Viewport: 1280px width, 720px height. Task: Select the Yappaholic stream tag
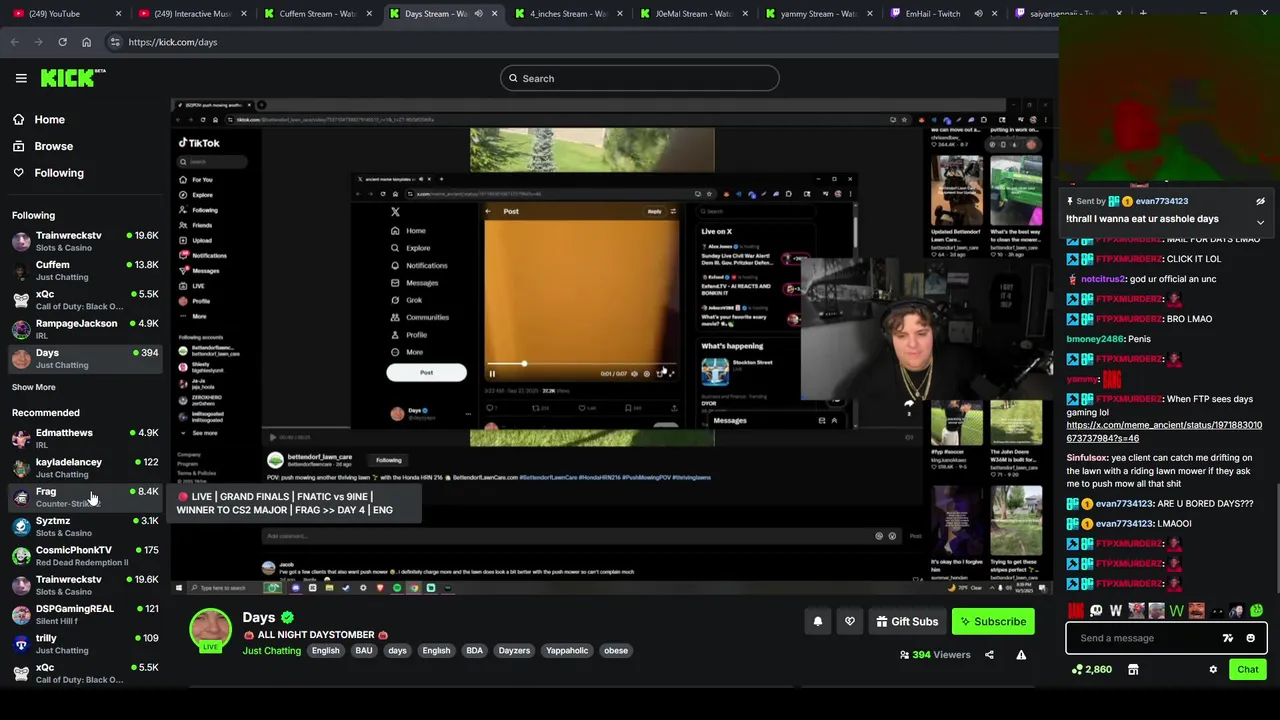pos(567,650)
